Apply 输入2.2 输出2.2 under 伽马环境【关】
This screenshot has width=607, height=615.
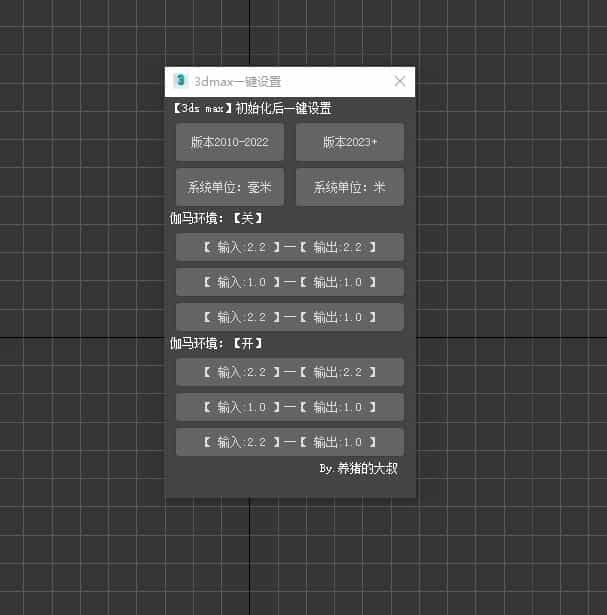click(x=290, y=247)
